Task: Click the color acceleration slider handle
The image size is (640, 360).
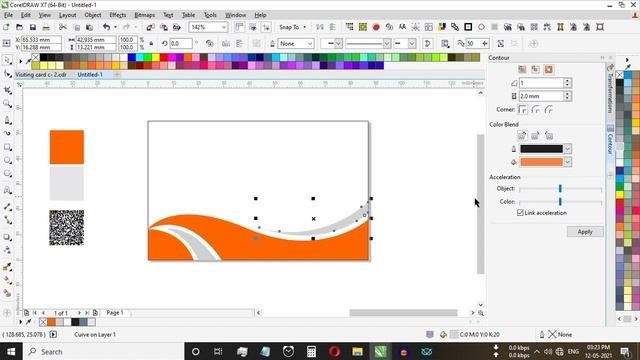Action: (560, 202)
